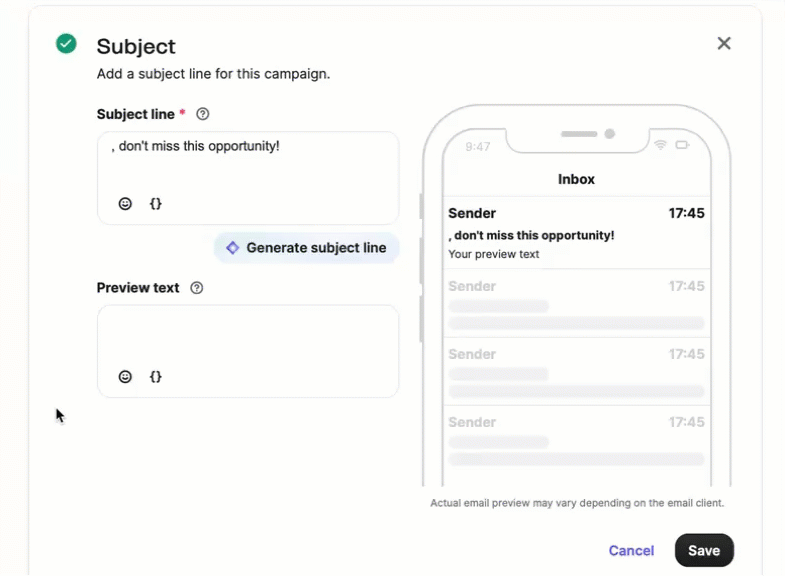Close the Subject dialog with X
Screen dimensions: 785x576
point(724,44)
